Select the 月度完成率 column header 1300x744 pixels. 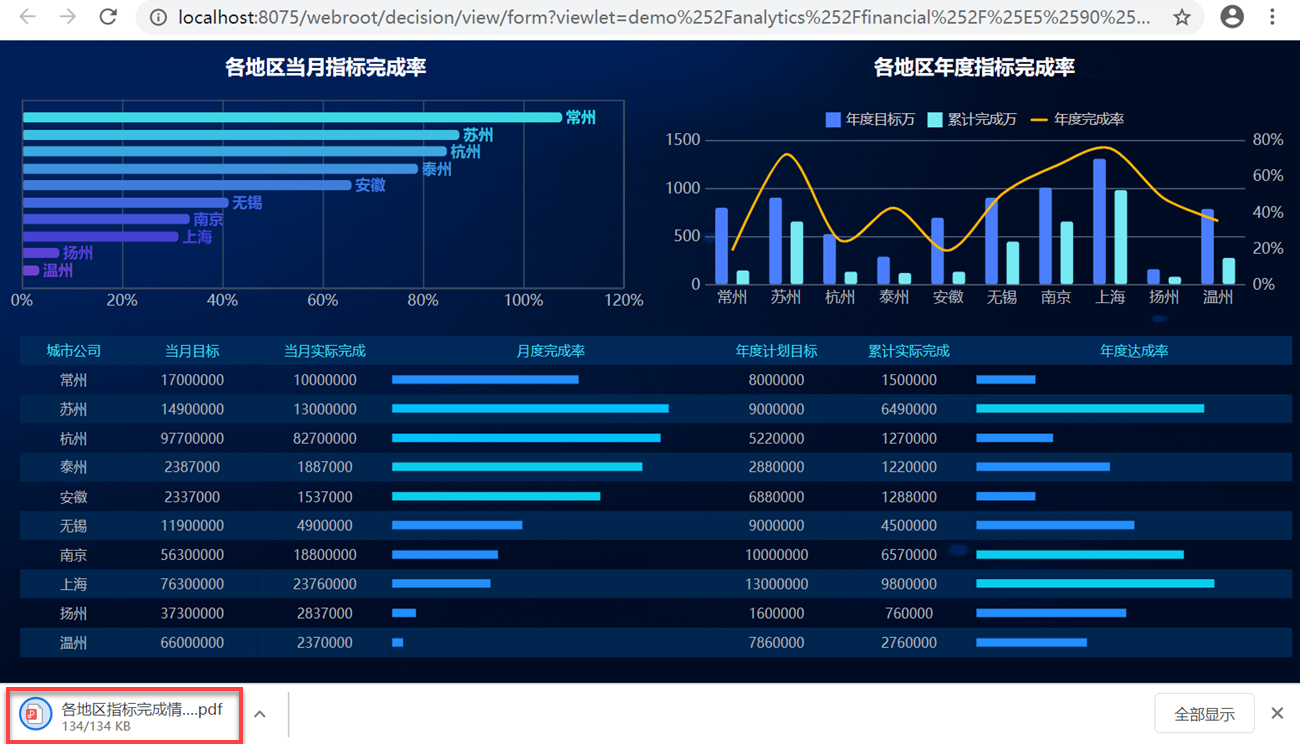tap(550, 351)
